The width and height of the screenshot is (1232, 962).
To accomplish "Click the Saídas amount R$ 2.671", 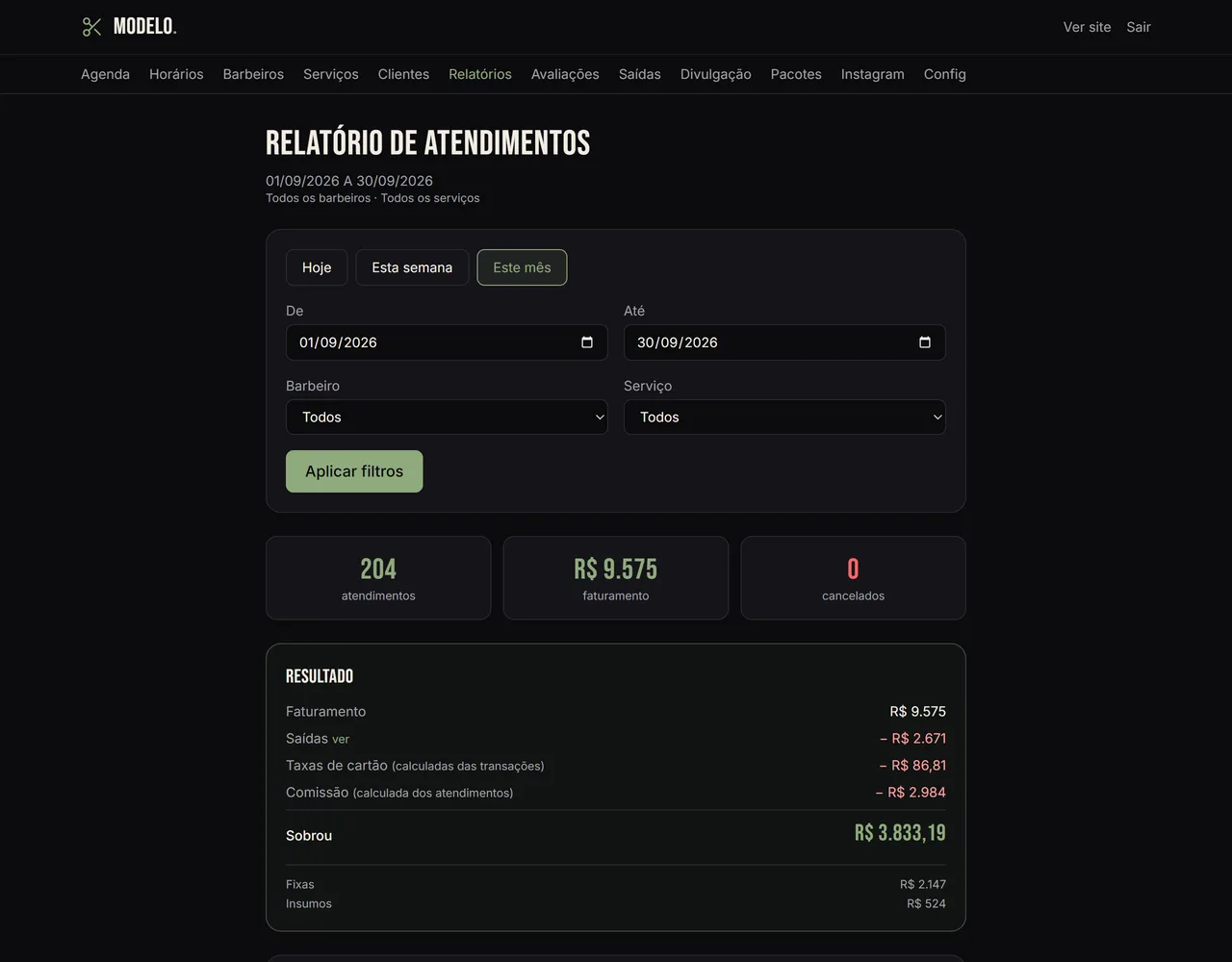I will 912,739.
